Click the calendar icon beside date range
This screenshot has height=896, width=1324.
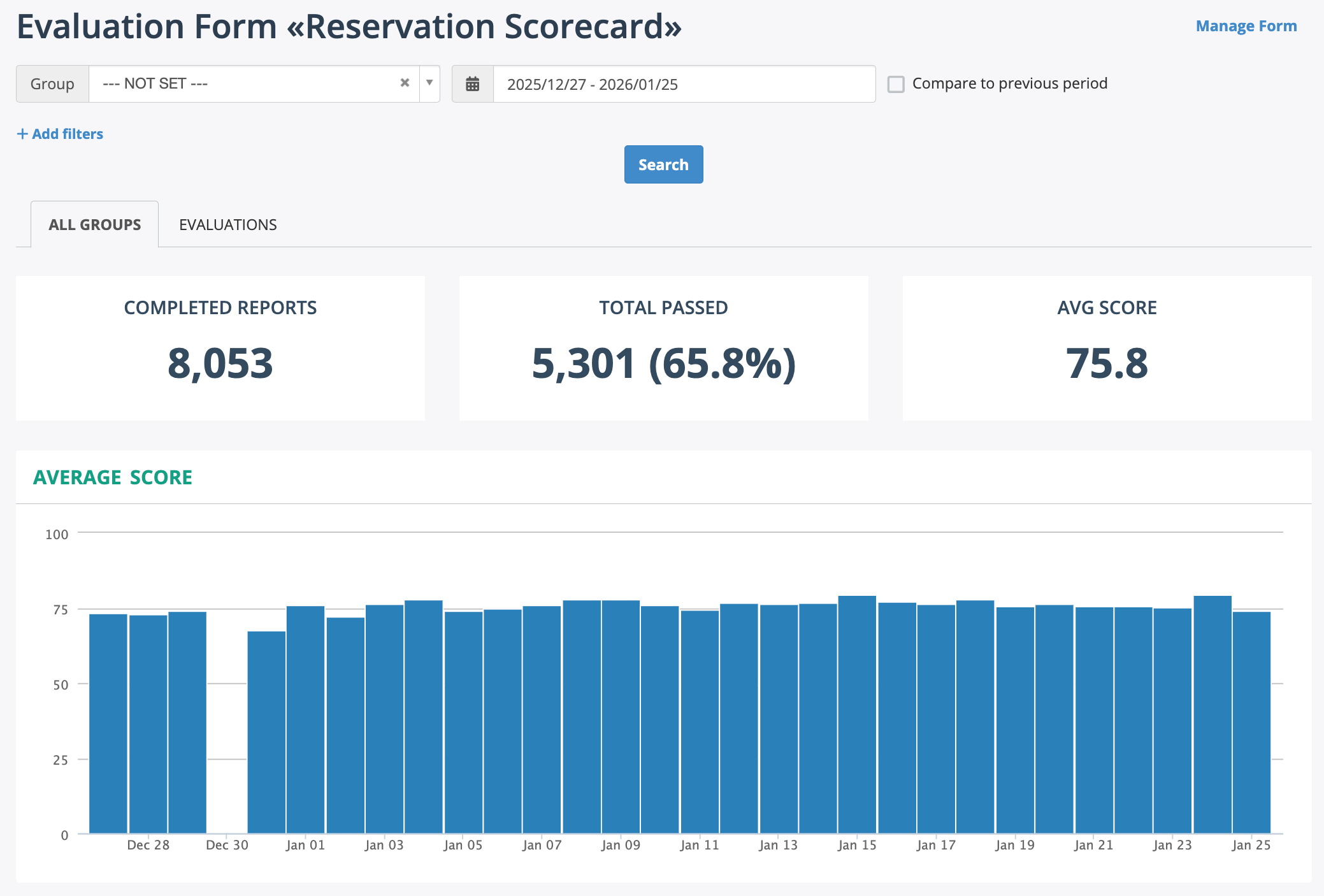click(x=472, y=84)
